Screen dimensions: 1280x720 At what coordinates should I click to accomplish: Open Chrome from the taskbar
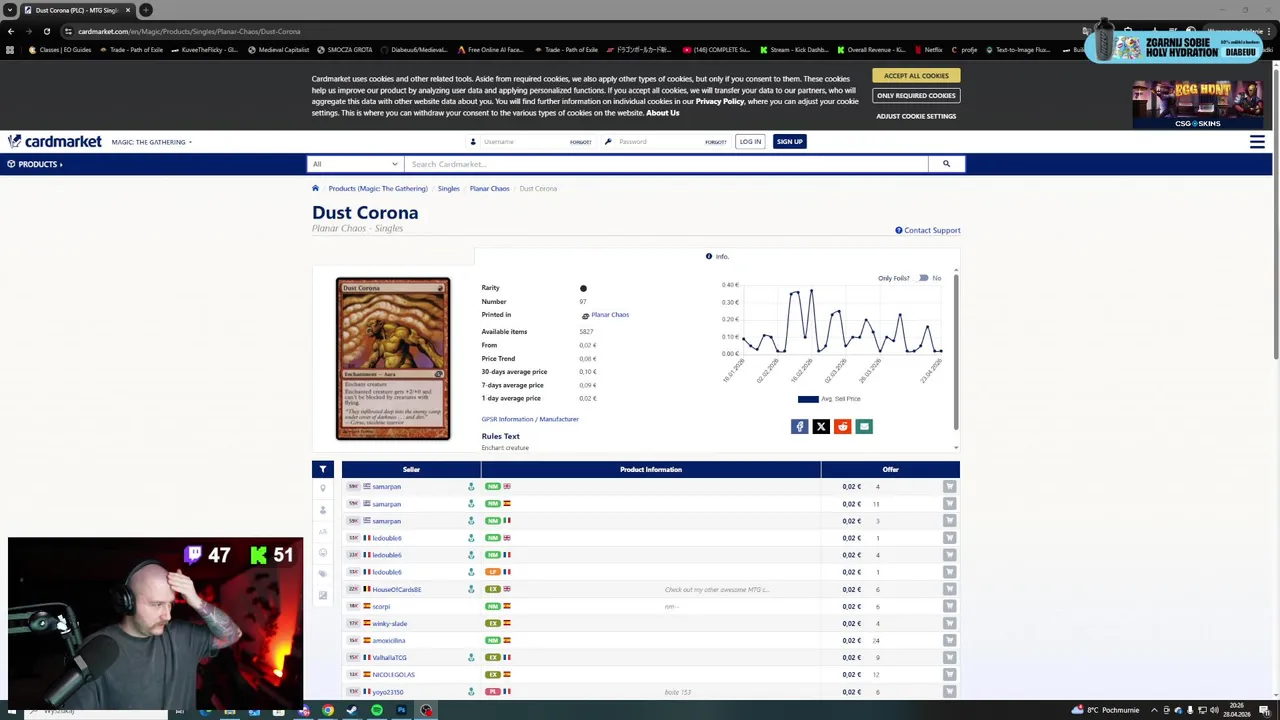(328, 710)
